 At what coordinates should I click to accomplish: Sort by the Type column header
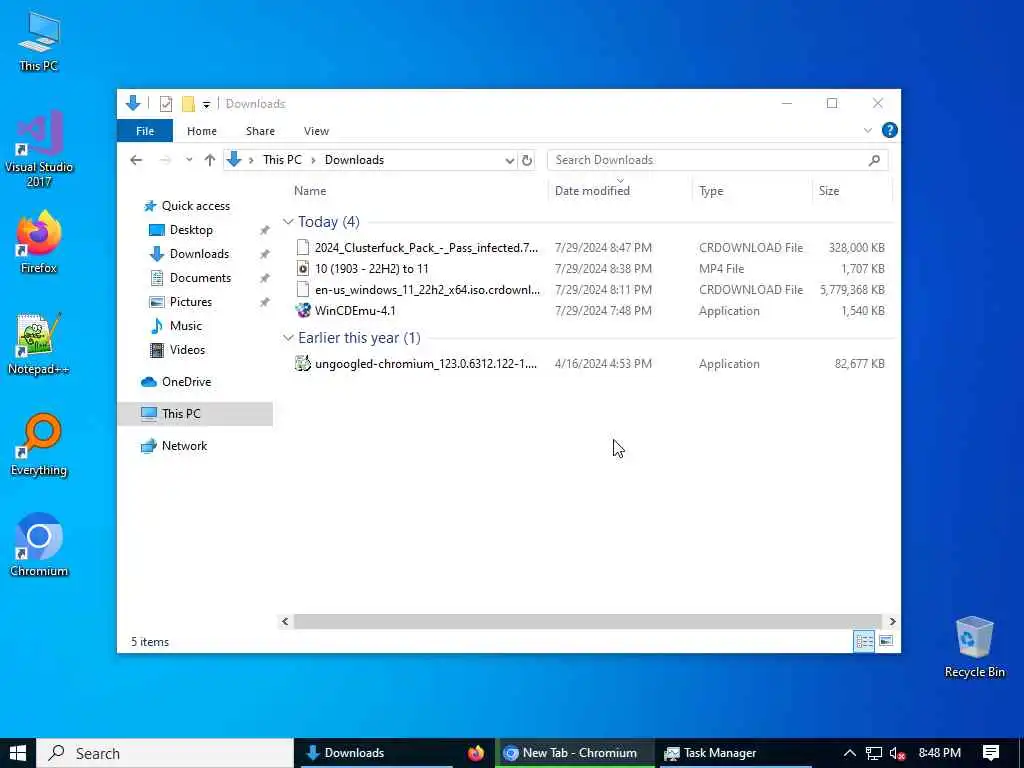[x=711, y=191]
